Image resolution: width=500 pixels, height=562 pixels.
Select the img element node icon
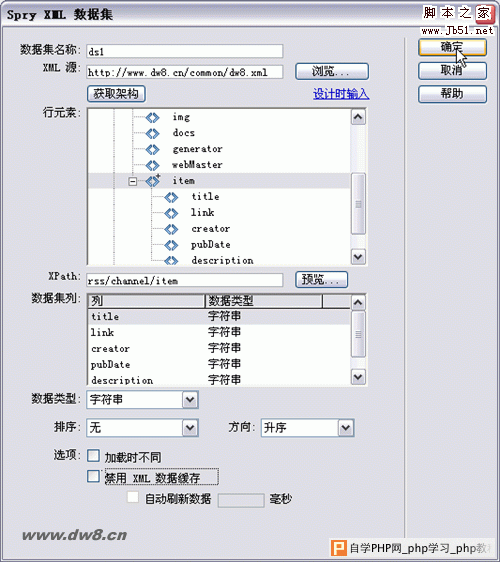tap(153, 118)
